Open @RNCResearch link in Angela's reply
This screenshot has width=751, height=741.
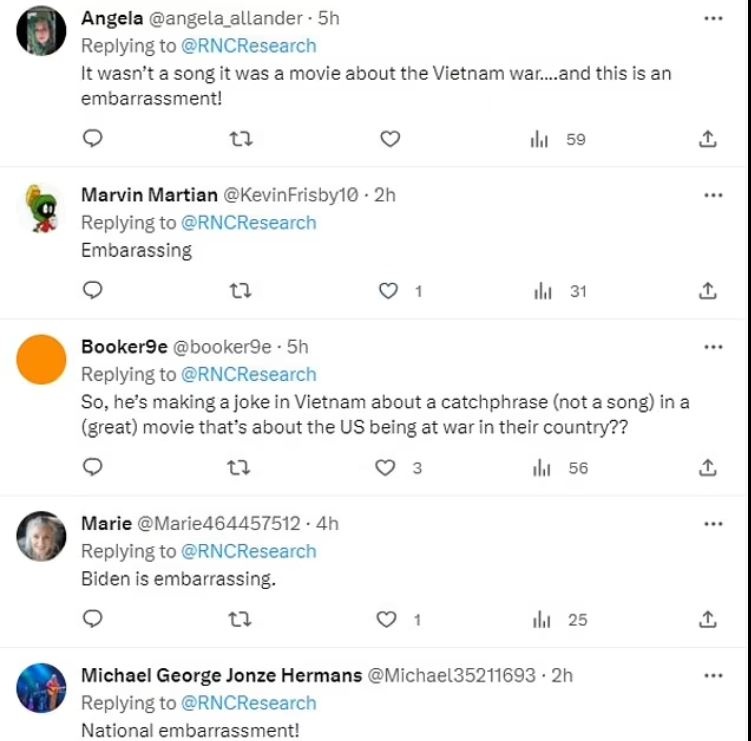(248, 46)
